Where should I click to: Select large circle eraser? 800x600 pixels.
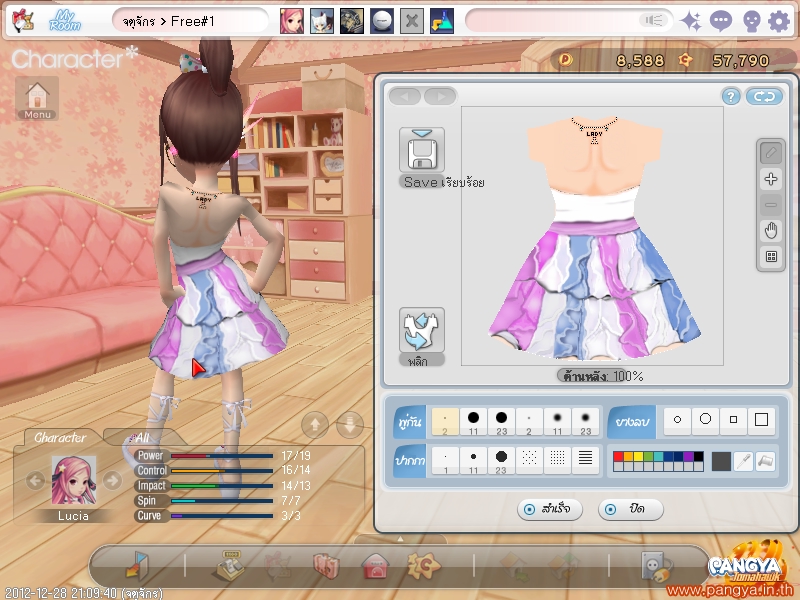coord(705,420)
